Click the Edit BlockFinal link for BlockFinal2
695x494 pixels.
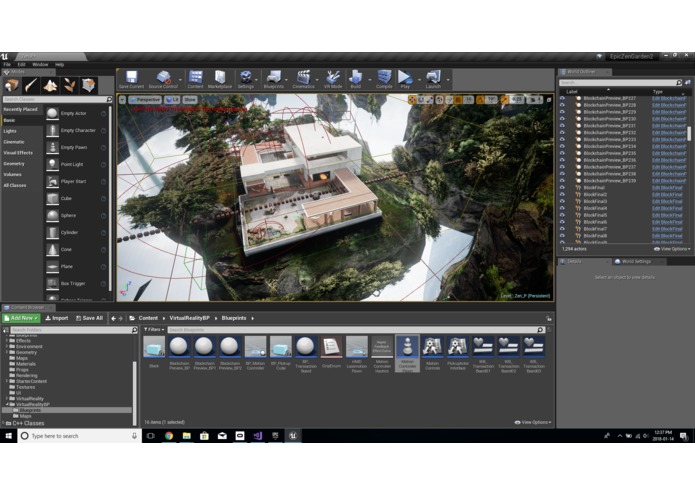[x=667, y=194]
